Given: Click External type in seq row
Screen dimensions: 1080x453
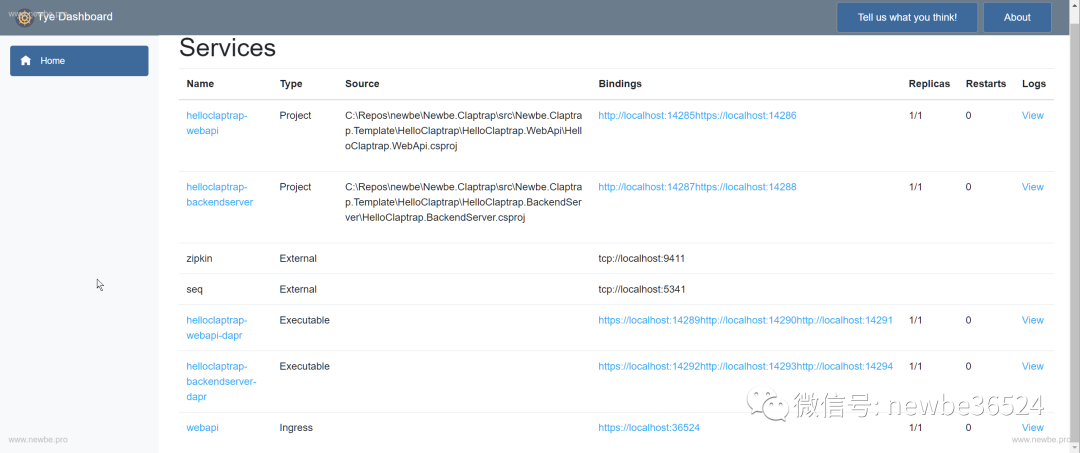Looking at the screenshot, I should click(298, 289).
